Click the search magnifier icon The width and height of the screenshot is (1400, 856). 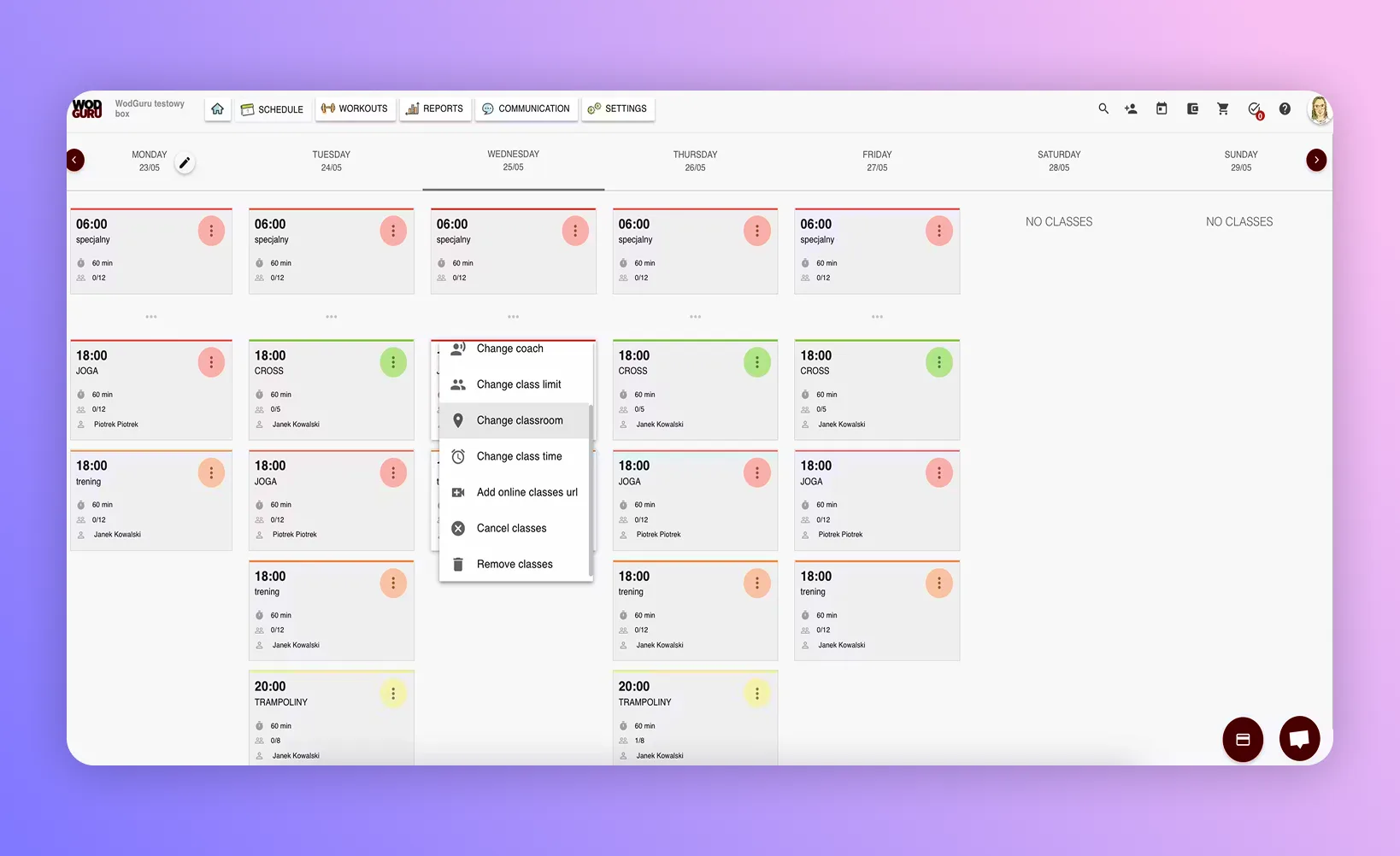point(1103,108)
